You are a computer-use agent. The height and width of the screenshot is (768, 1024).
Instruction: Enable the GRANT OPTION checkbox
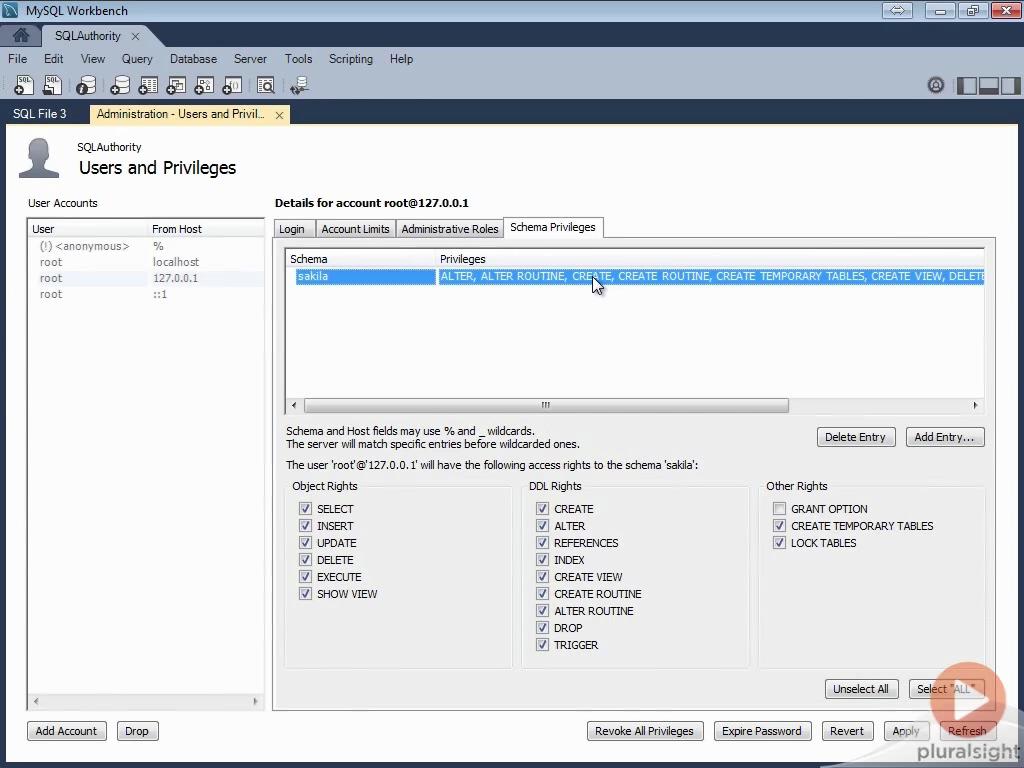[779, 509]
